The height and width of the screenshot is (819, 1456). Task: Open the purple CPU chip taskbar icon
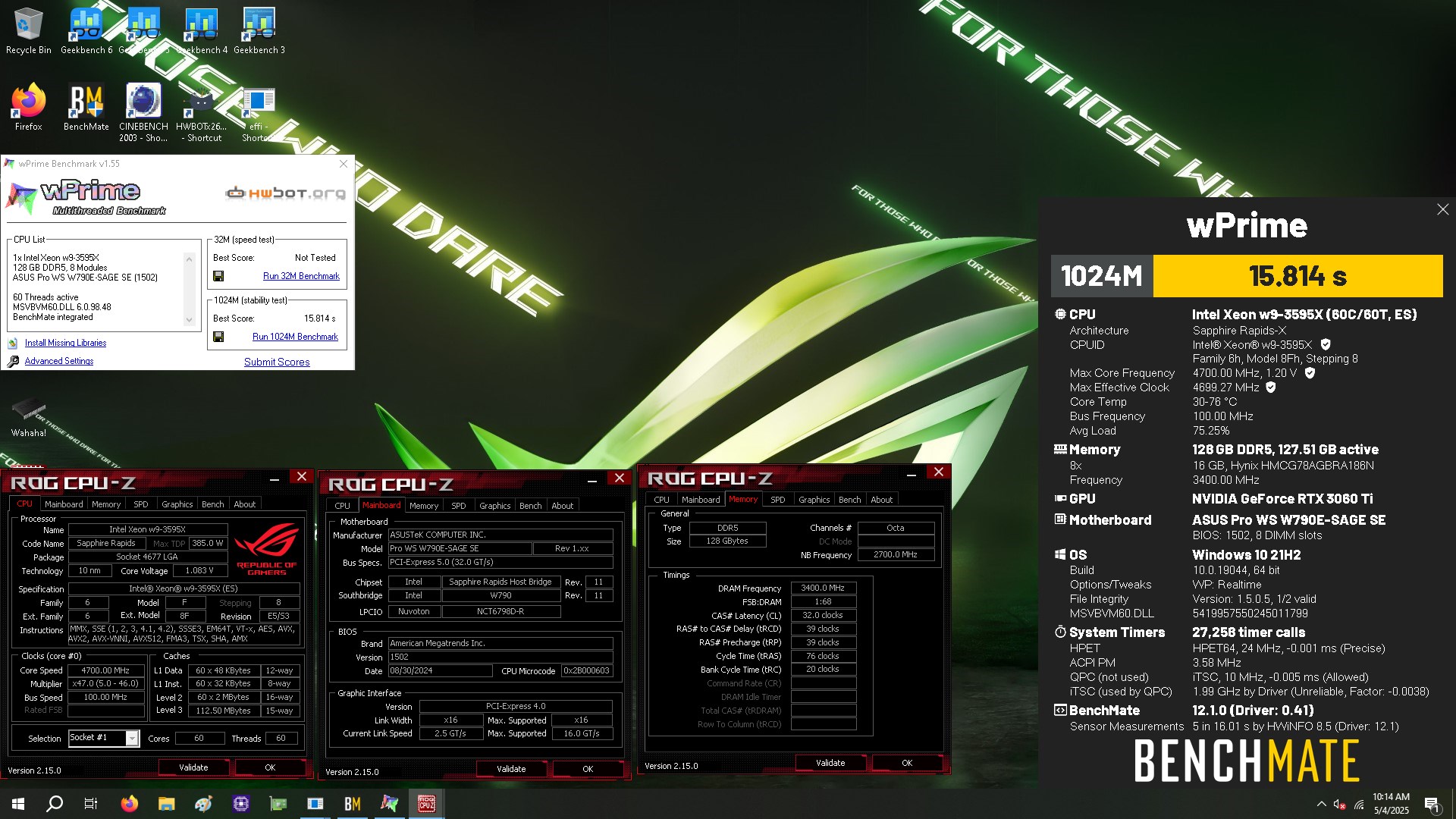241,804
